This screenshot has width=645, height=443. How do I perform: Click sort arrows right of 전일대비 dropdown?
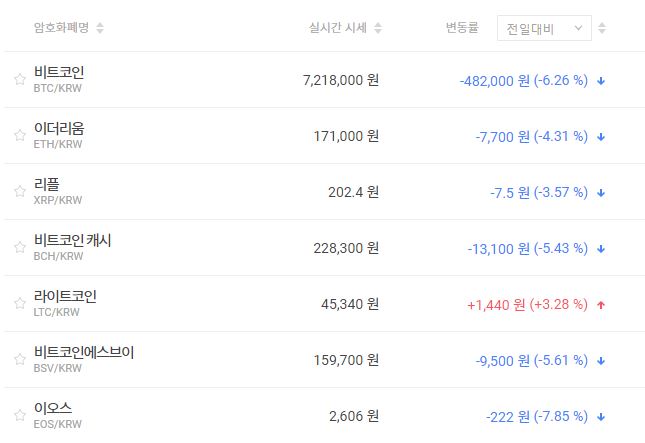click(x=601, y=28)
